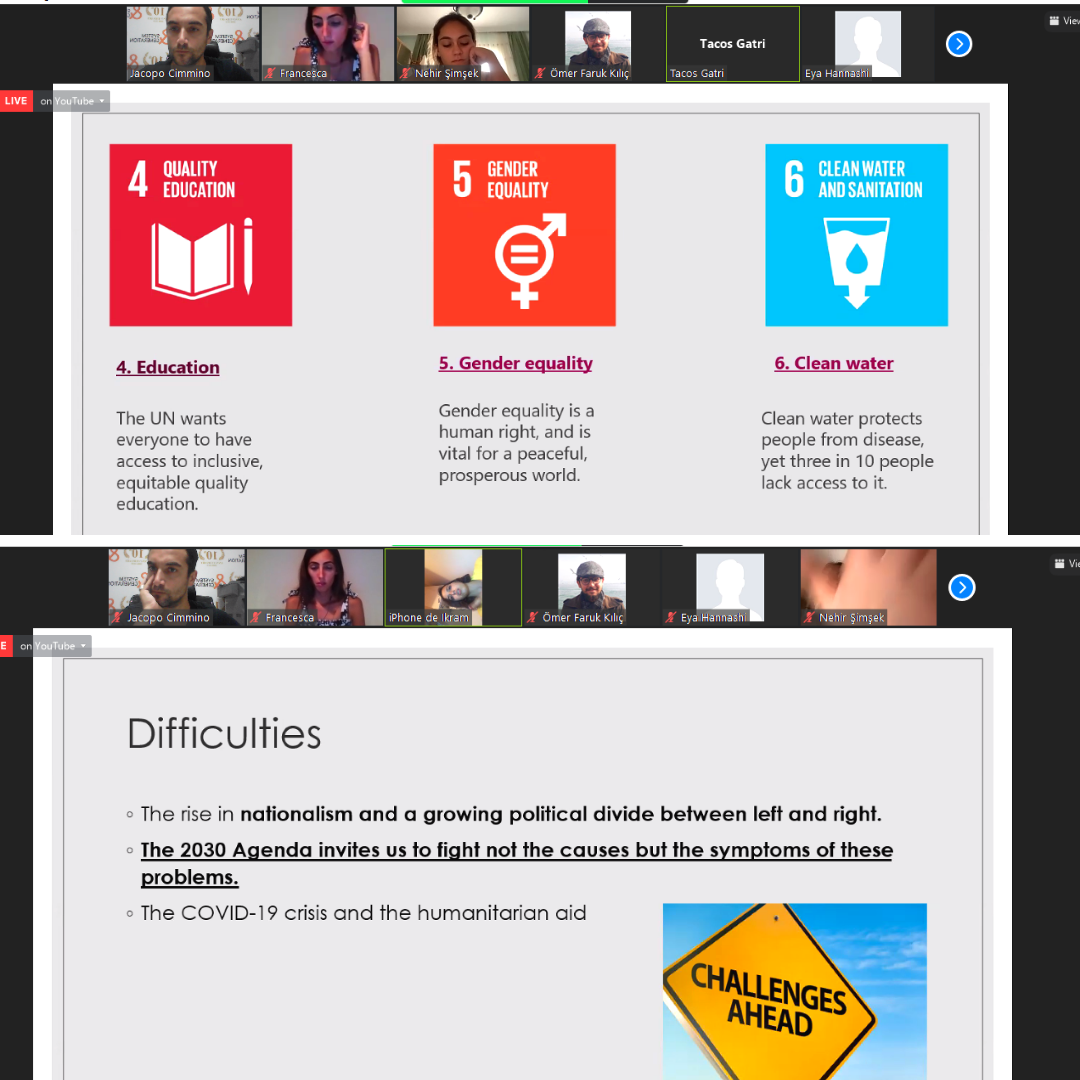Click the 'The UN wants everyone to have access' paragraph
1080x1080 pixels.
(x=190, y=461)
